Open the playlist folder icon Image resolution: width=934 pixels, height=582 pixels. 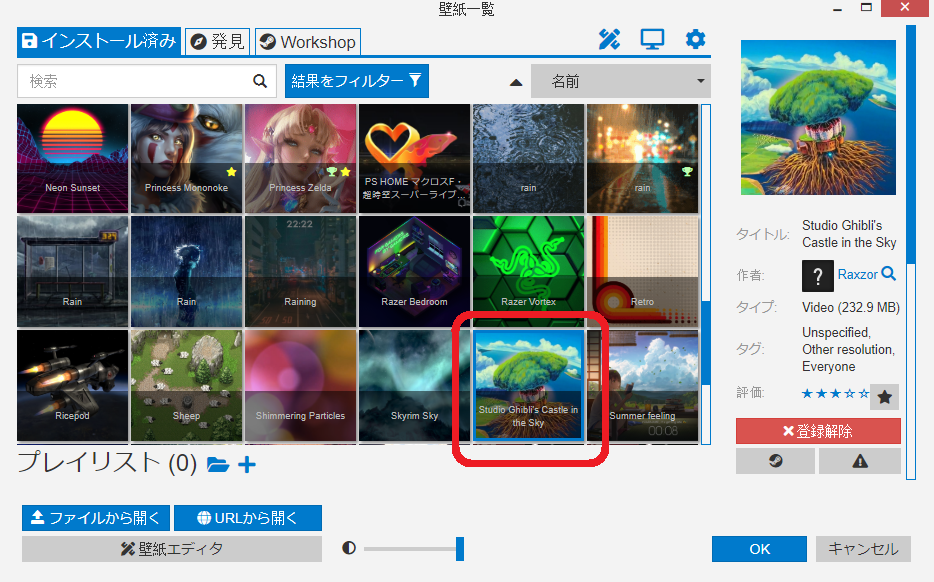pos(217,464)
